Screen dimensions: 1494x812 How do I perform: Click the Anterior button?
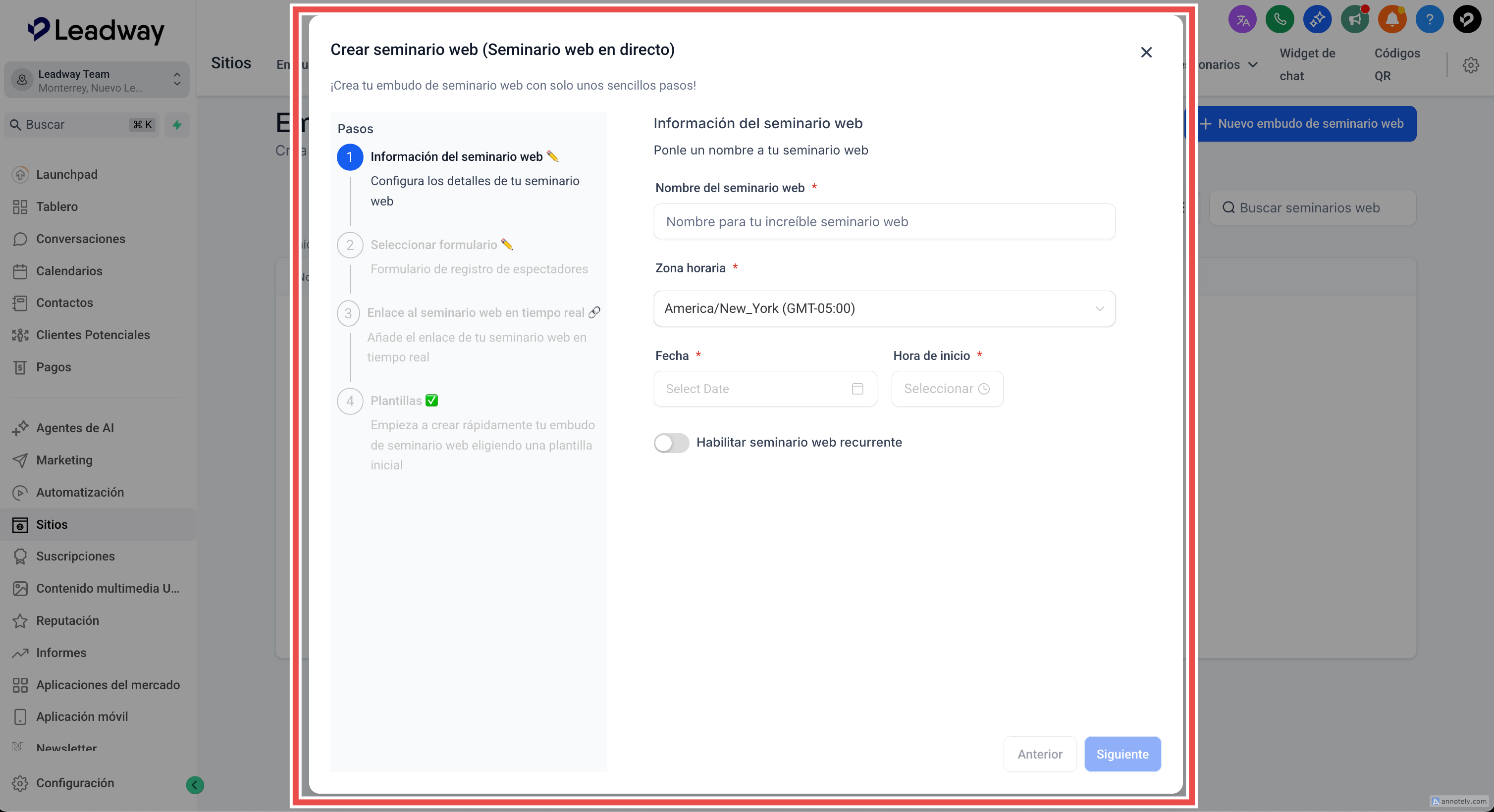coord(1039,754)
